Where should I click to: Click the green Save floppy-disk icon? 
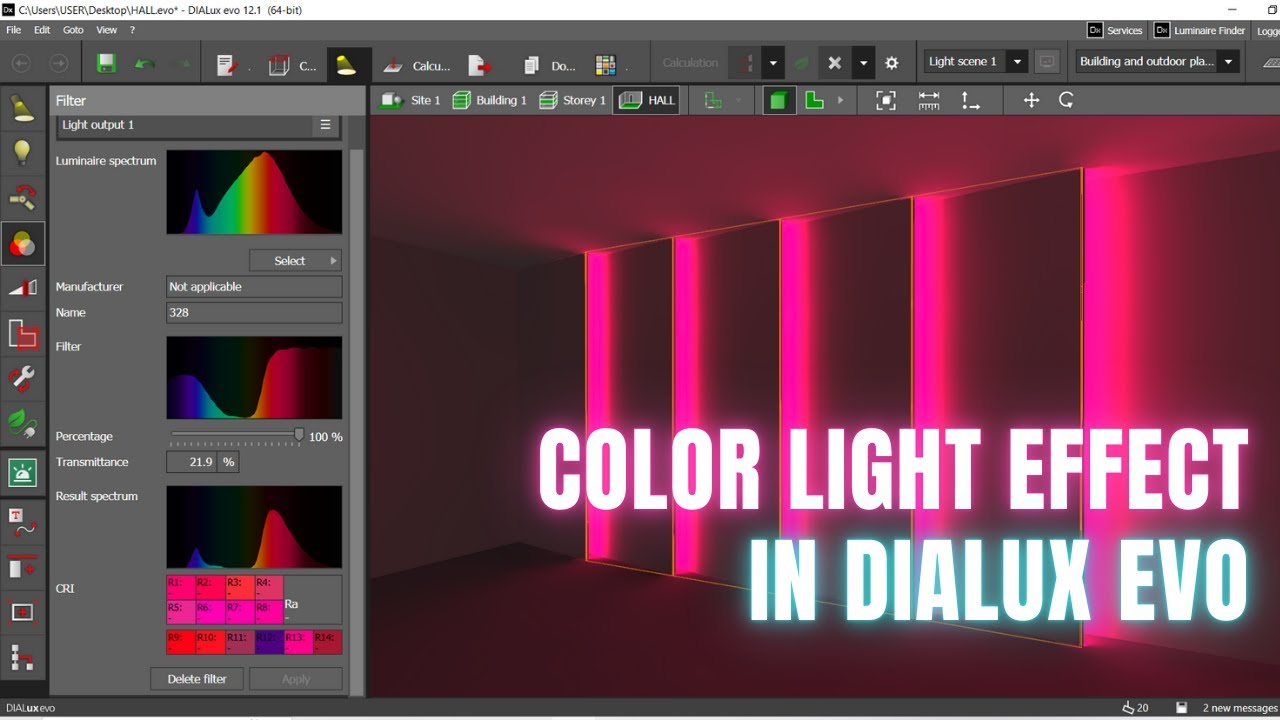coord(106,63)
